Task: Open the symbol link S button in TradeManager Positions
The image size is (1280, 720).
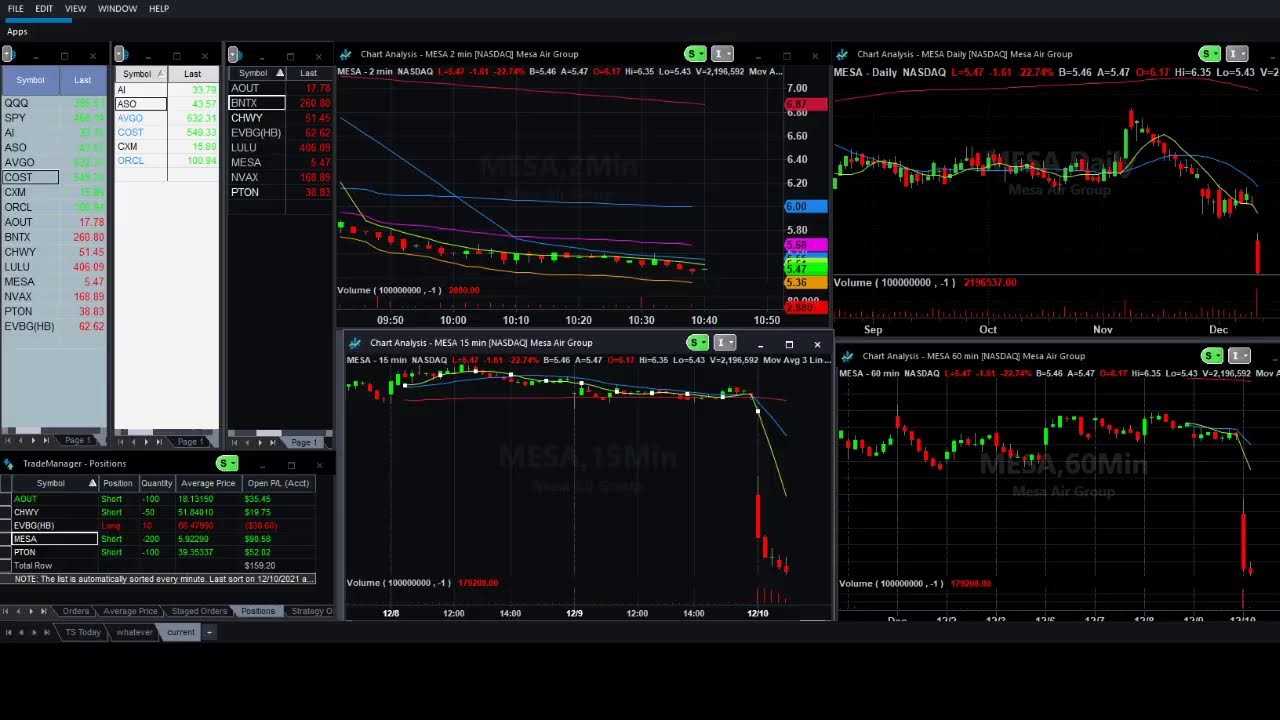Action: coord(227,463)
